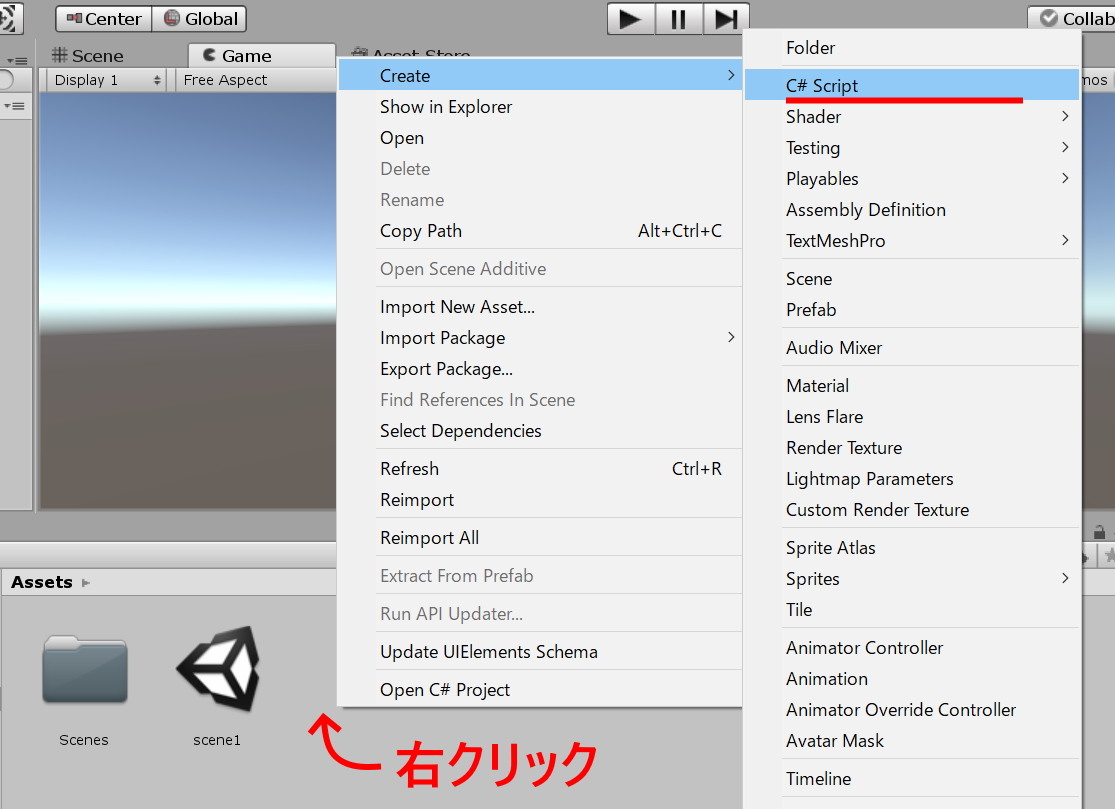Expand the Shader submenu
The image size is (1115, 809).
point(912,117)
